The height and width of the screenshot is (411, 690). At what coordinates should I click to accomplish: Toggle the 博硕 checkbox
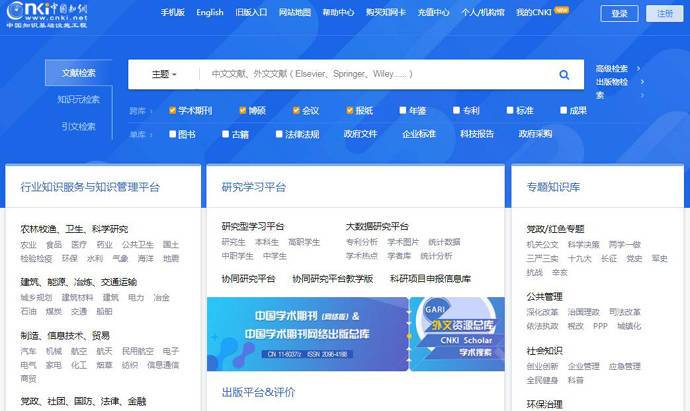pyautogui.click(x=242, y=110)
